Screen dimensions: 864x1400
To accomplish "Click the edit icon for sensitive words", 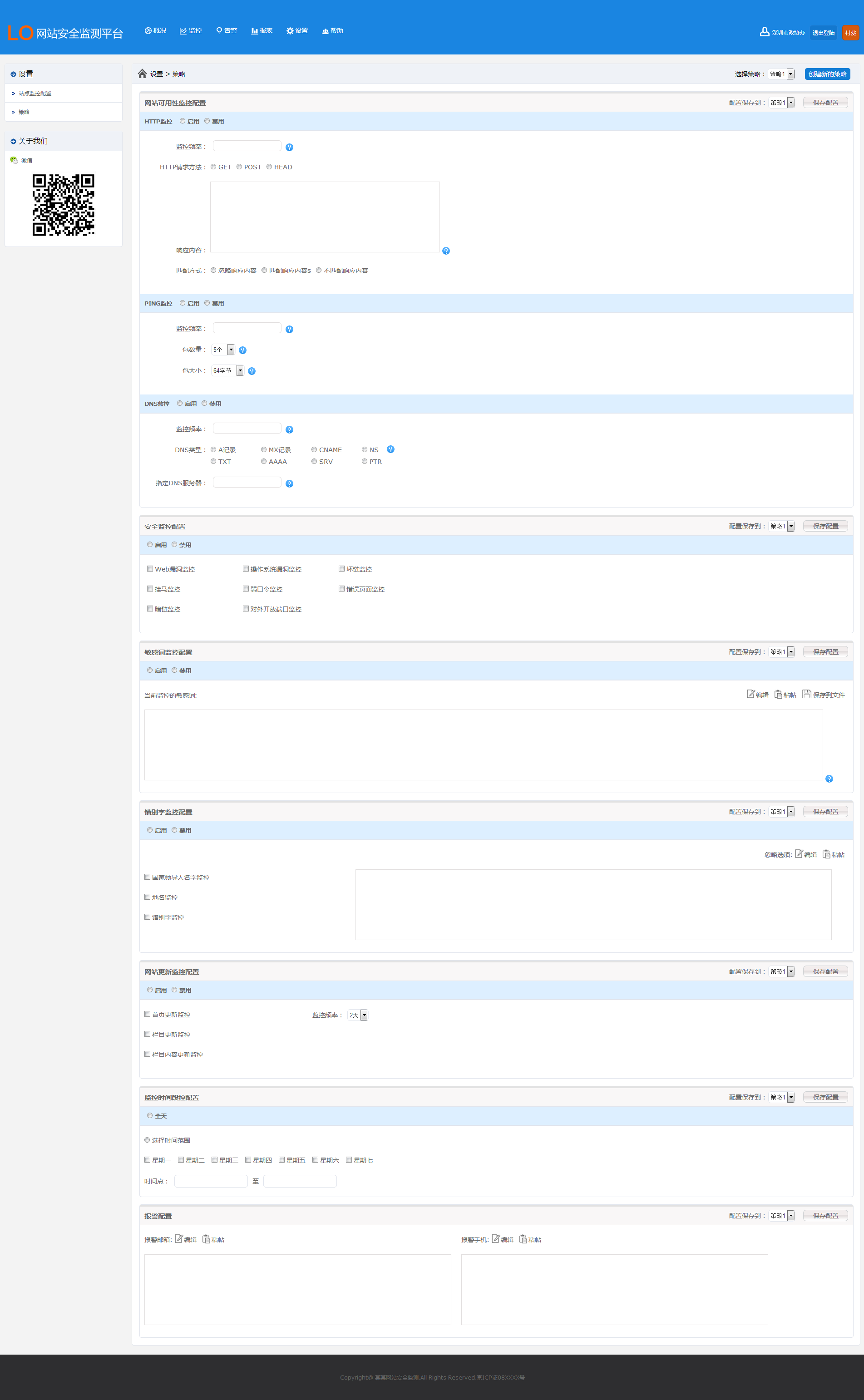I will (x=750, y=694).
